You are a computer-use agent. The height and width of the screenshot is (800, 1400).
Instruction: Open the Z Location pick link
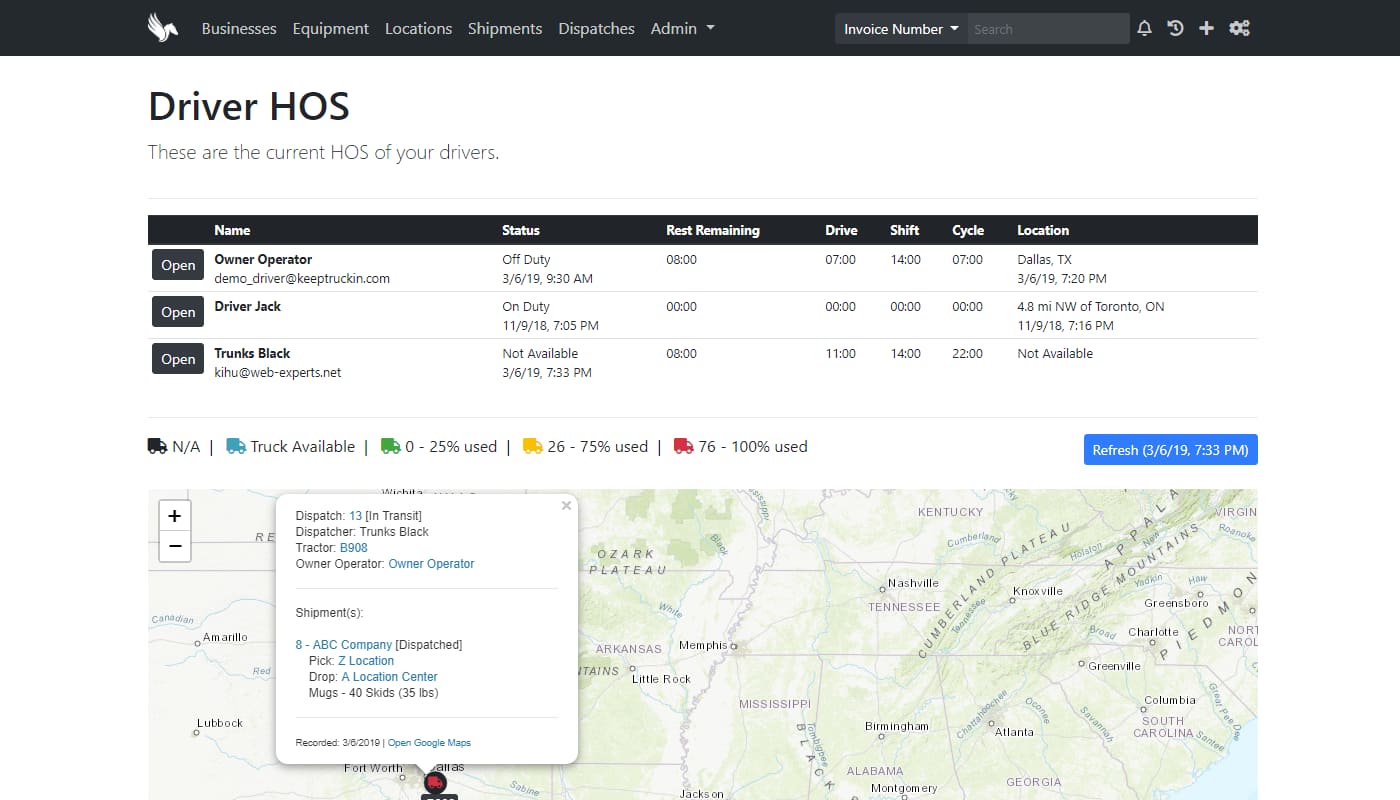[366, 661]
